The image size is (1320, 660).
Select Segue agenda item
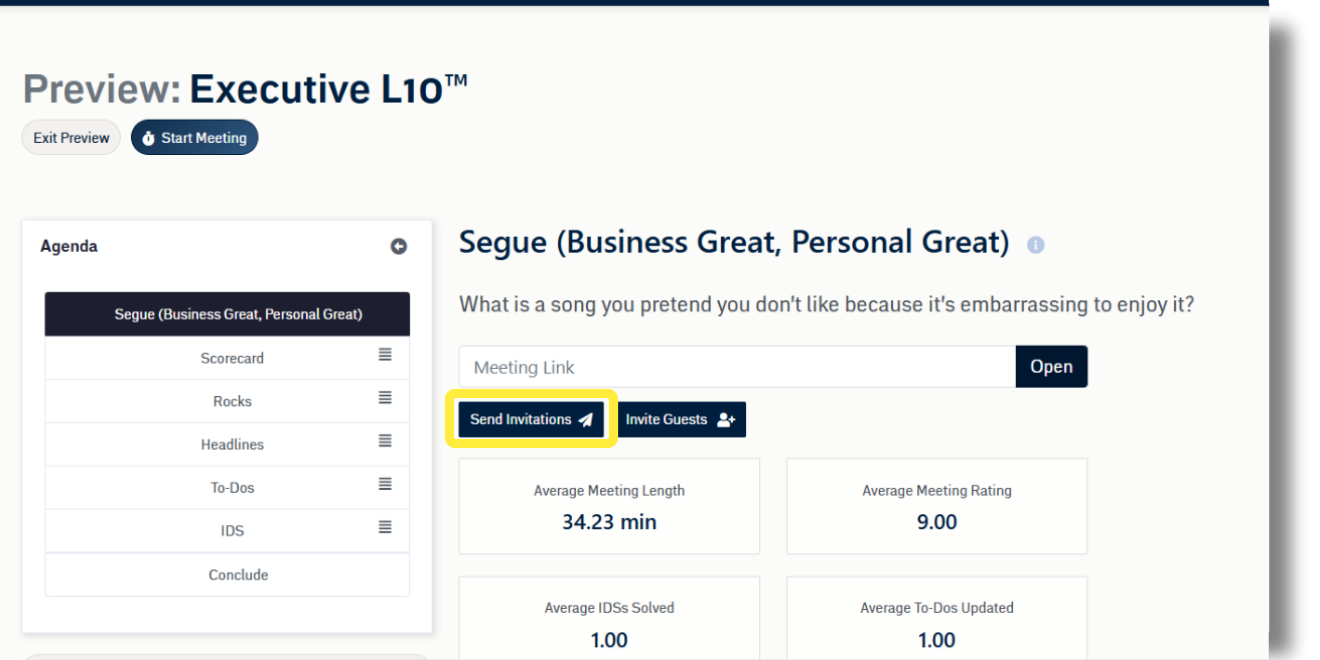227,314
